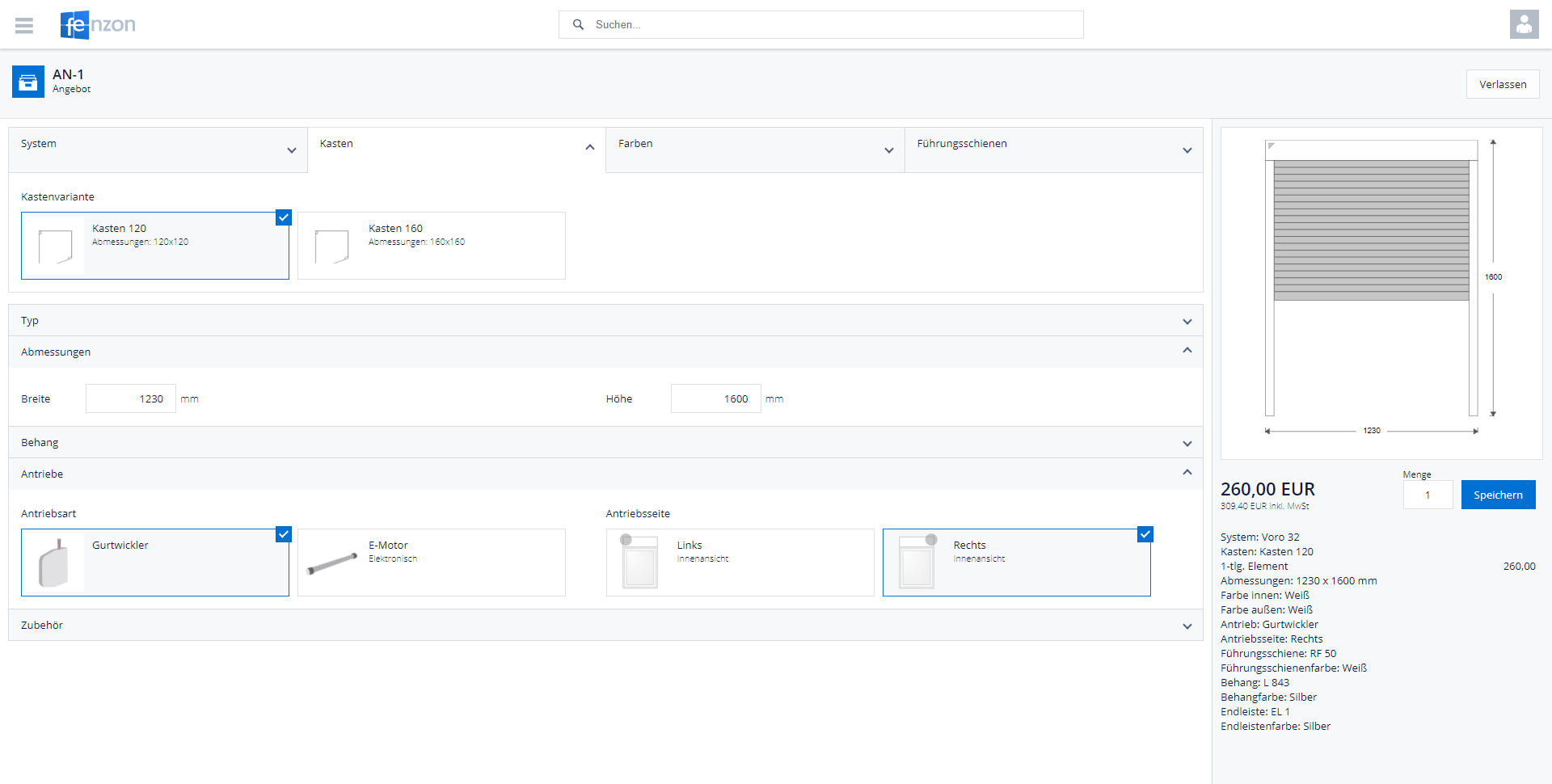This screenshot has height=784, width=1552.
Task: Select the Links drive side icon
Action: [x=639, y=562]
